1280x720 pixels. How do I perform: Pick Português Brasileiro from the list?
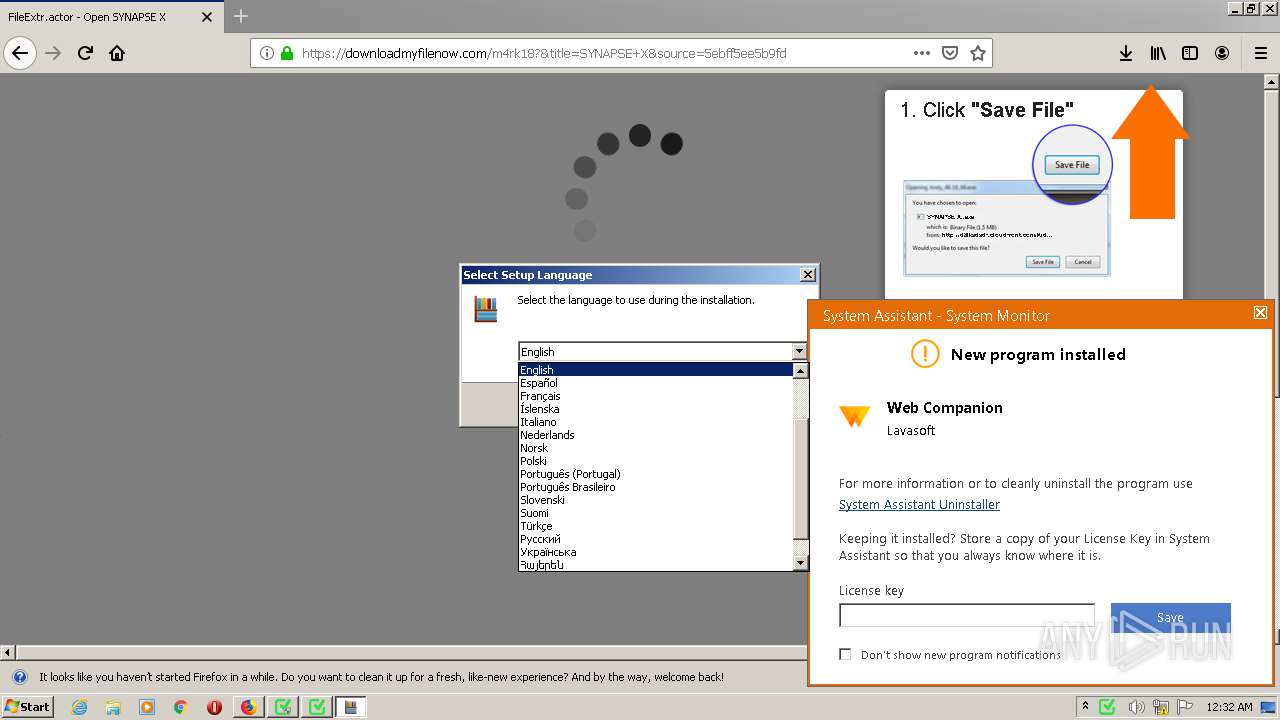coord(655,487)
